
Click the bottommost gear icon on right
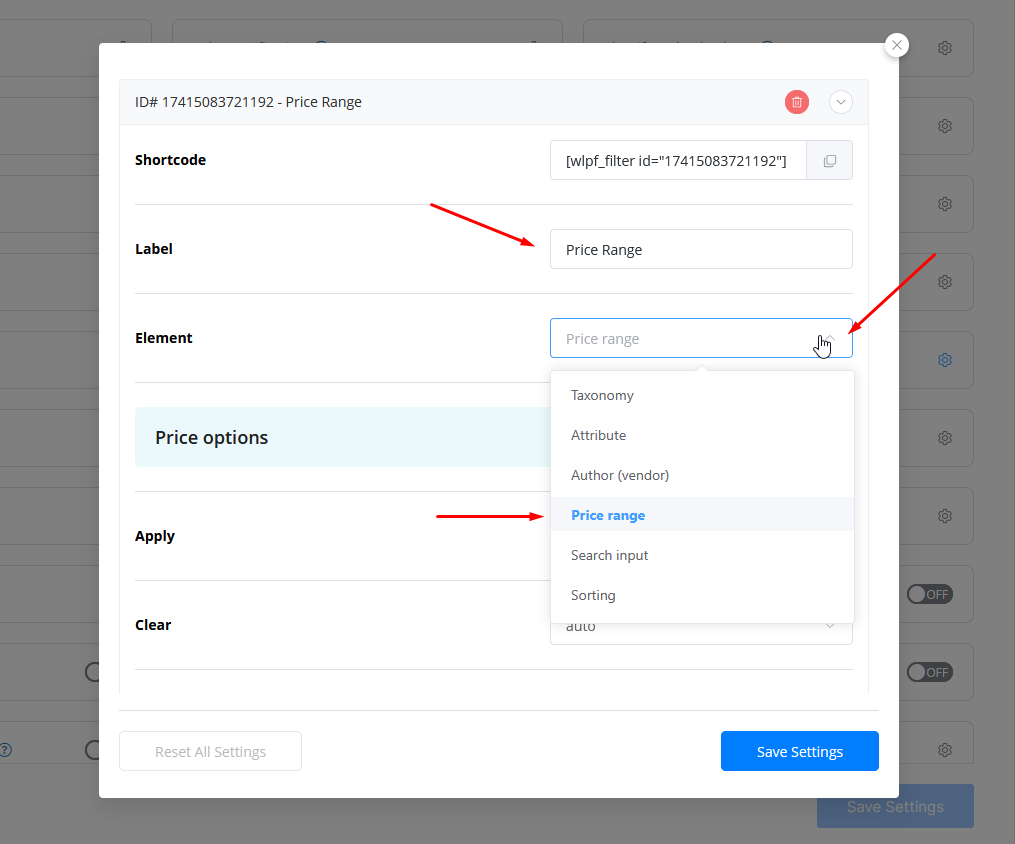944,749
